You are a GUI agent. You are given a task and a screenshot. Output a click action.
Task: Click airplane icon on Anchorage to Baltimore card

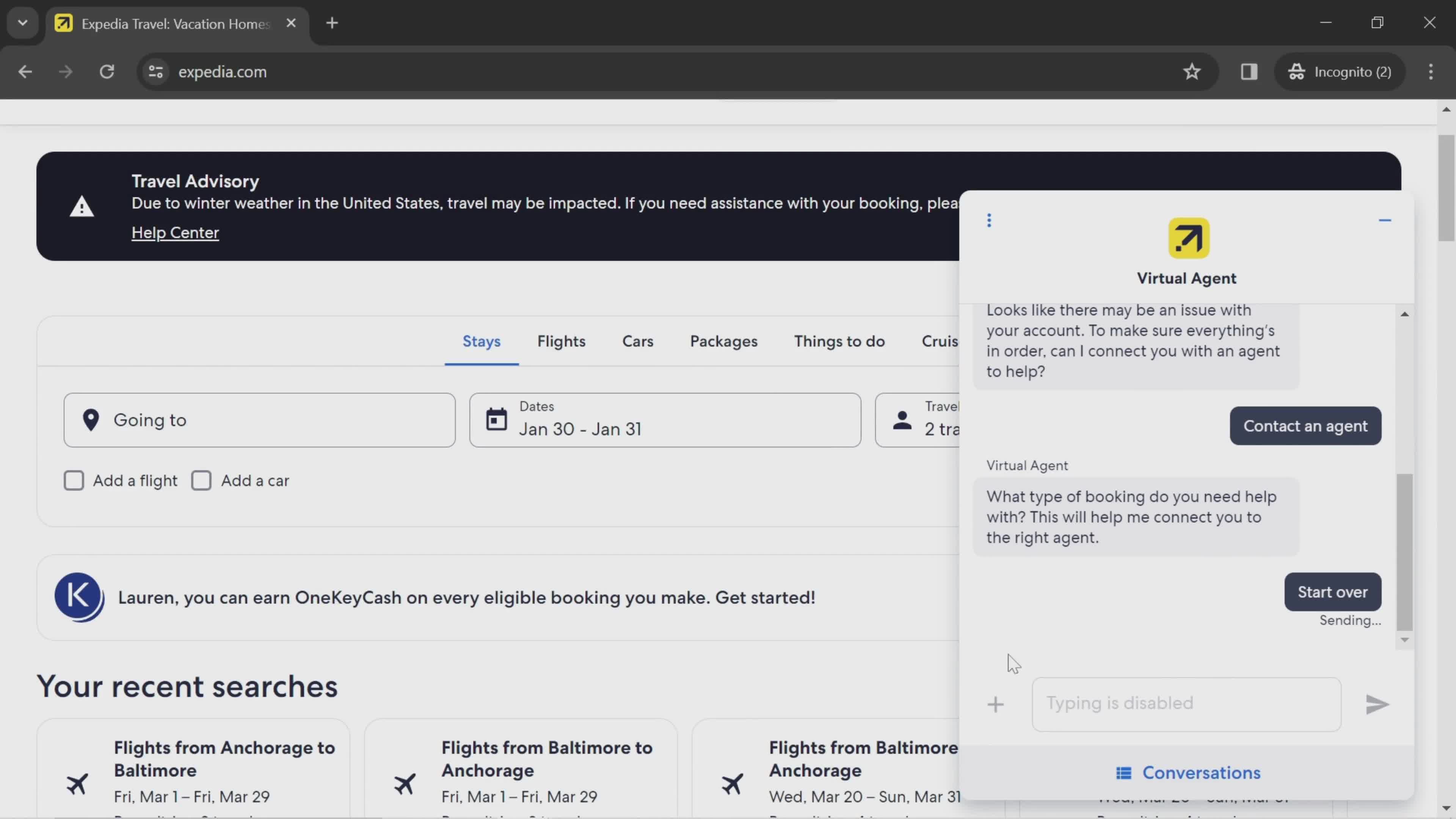(x=77, y=784)
